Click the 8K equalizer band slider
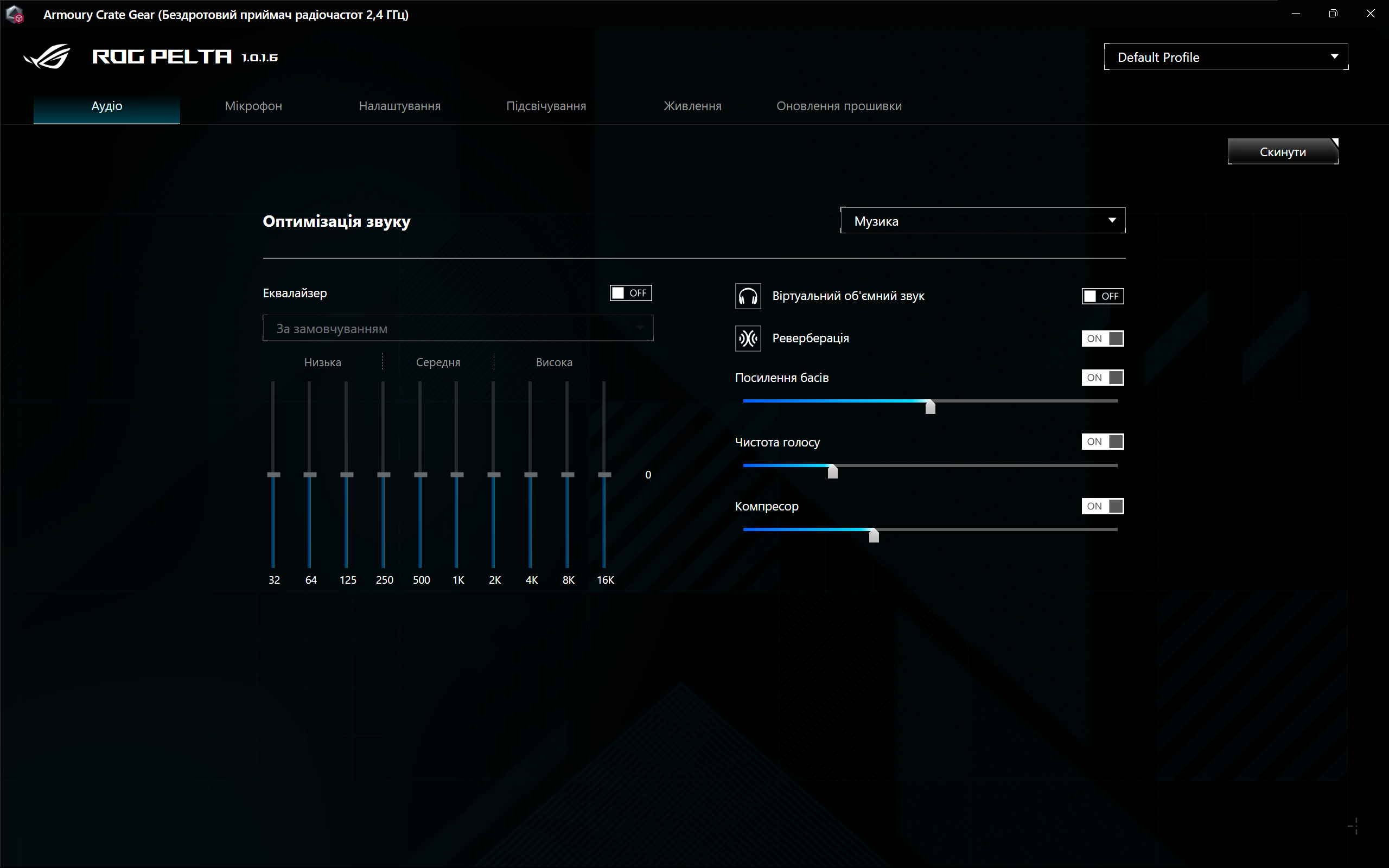Viewport: 1389px width, 868px height. click(567, 475)
